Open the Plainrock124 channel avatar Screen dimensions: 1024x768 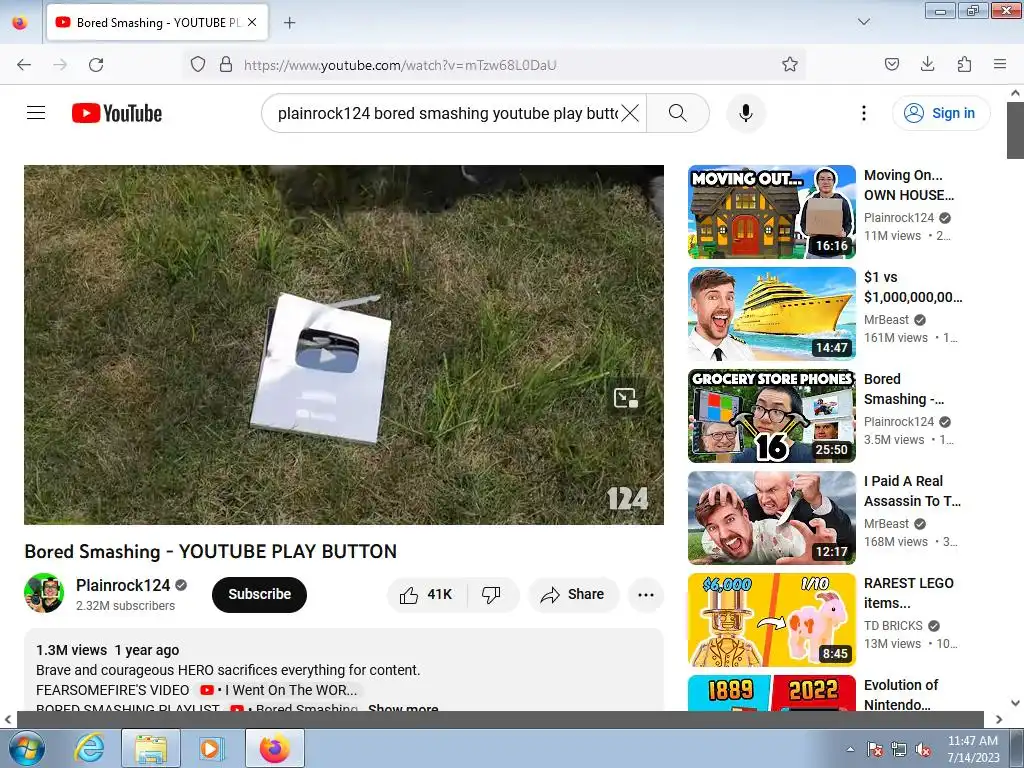point(44,593)
